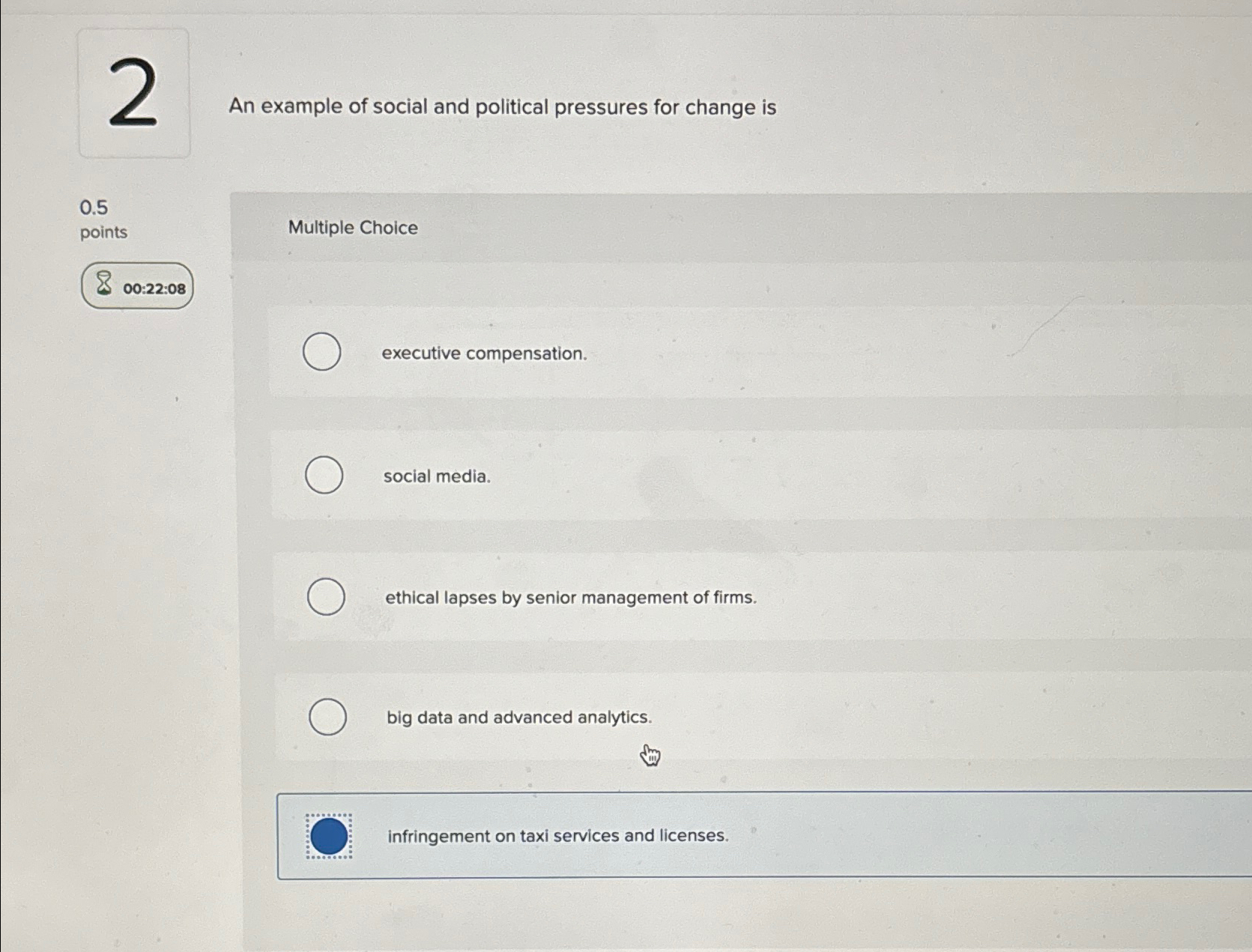
Task: Click the 00:22:08 countdown timer badge
Action: [x=137, y=285]
